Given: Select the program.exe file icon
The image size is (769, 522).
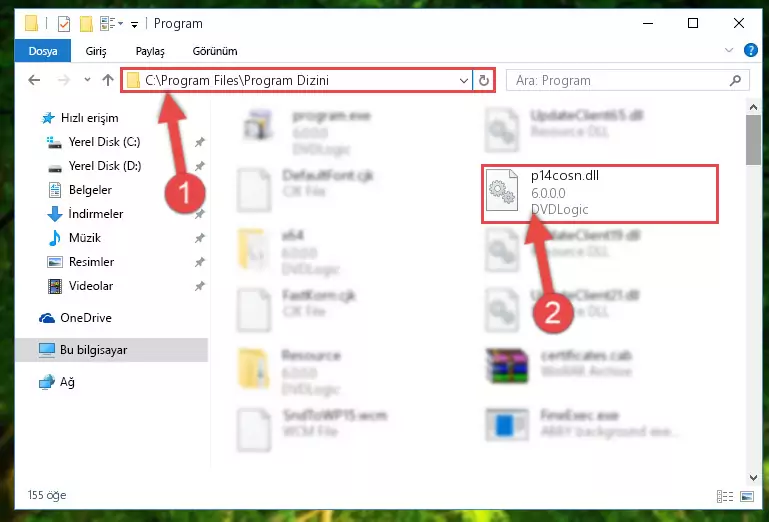Looking at the screenshot, I should (258, 124).
